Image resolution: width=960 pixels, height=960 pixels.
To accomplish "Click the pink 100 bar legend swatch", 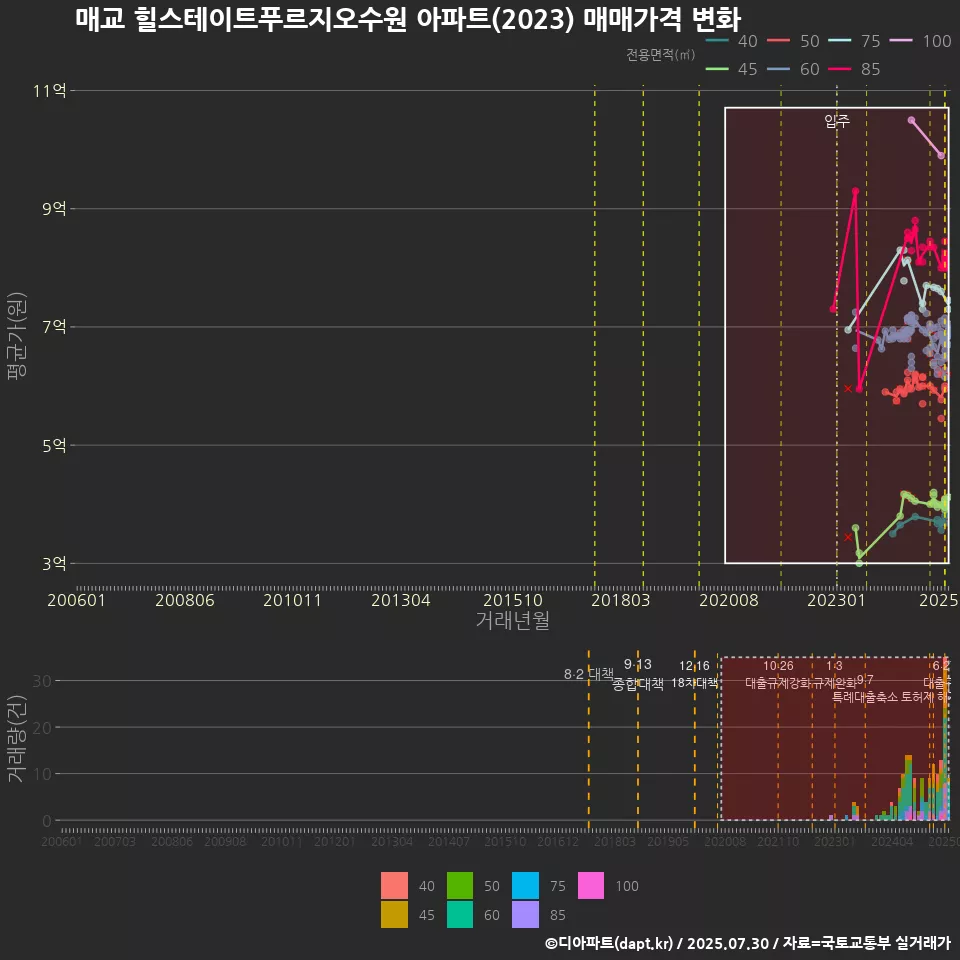I will pyautogui.click(x=591, y=885).
